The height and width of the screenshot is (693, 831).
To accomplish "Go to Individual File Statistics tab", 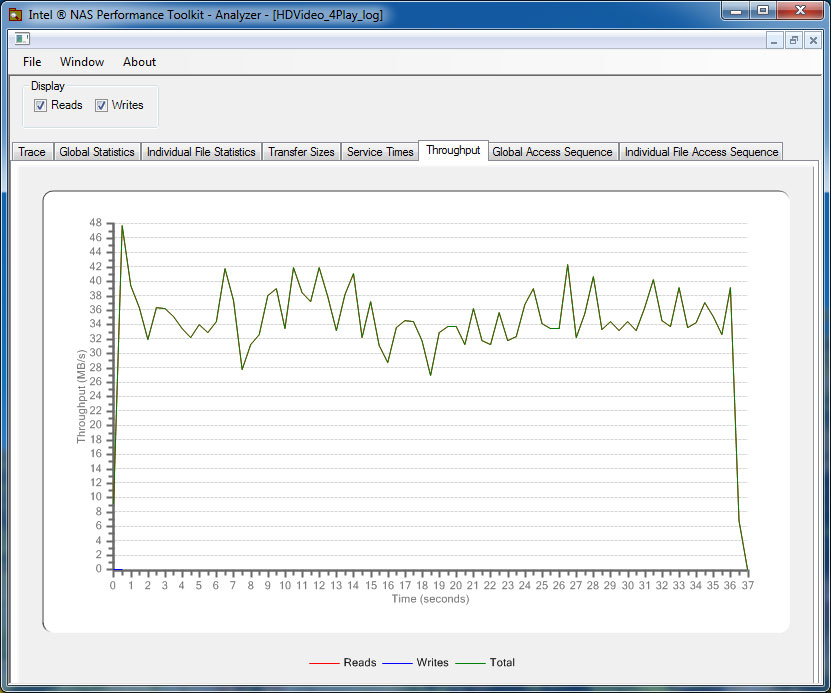I will click(x=201, y=152).
